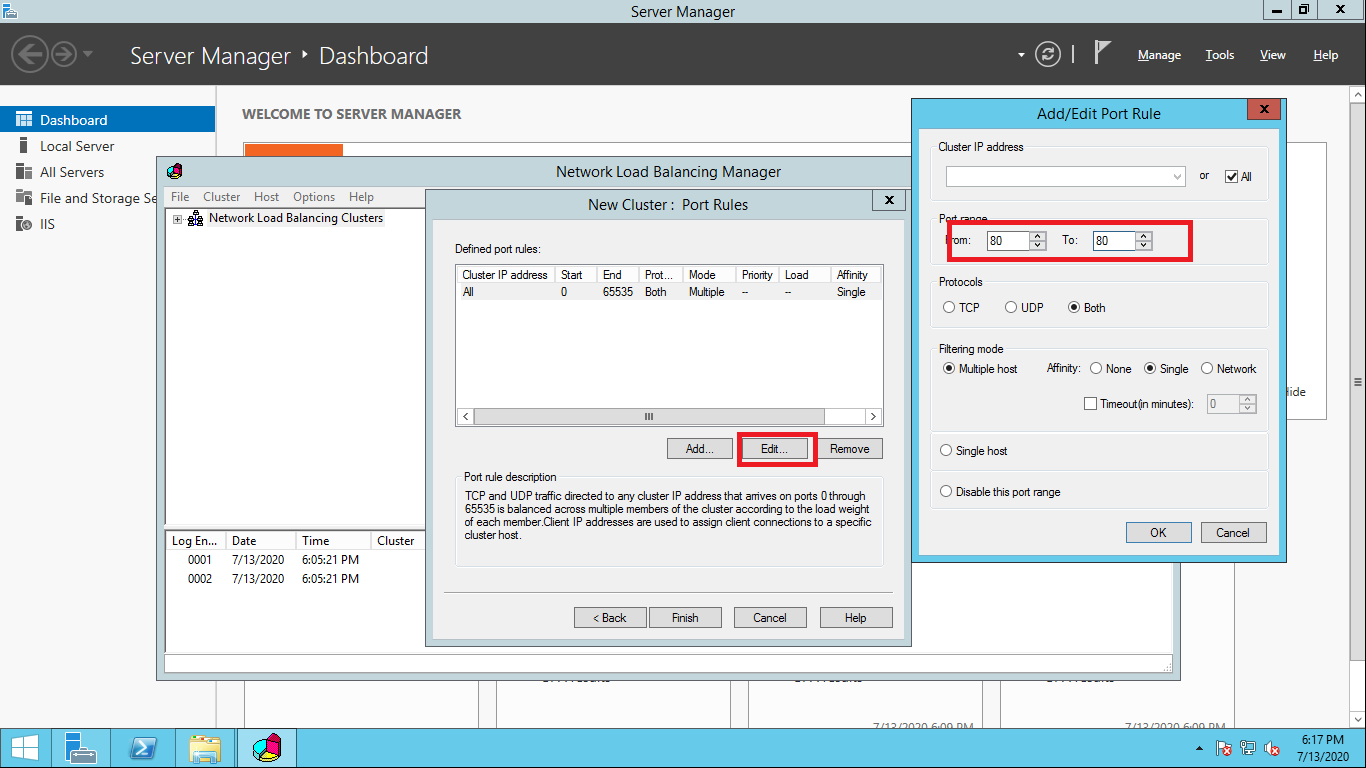The width and height of the screenshot is (1366, 768).
Task: Open the Manage menu in Server Manager
Action: tap(1159, 55)
